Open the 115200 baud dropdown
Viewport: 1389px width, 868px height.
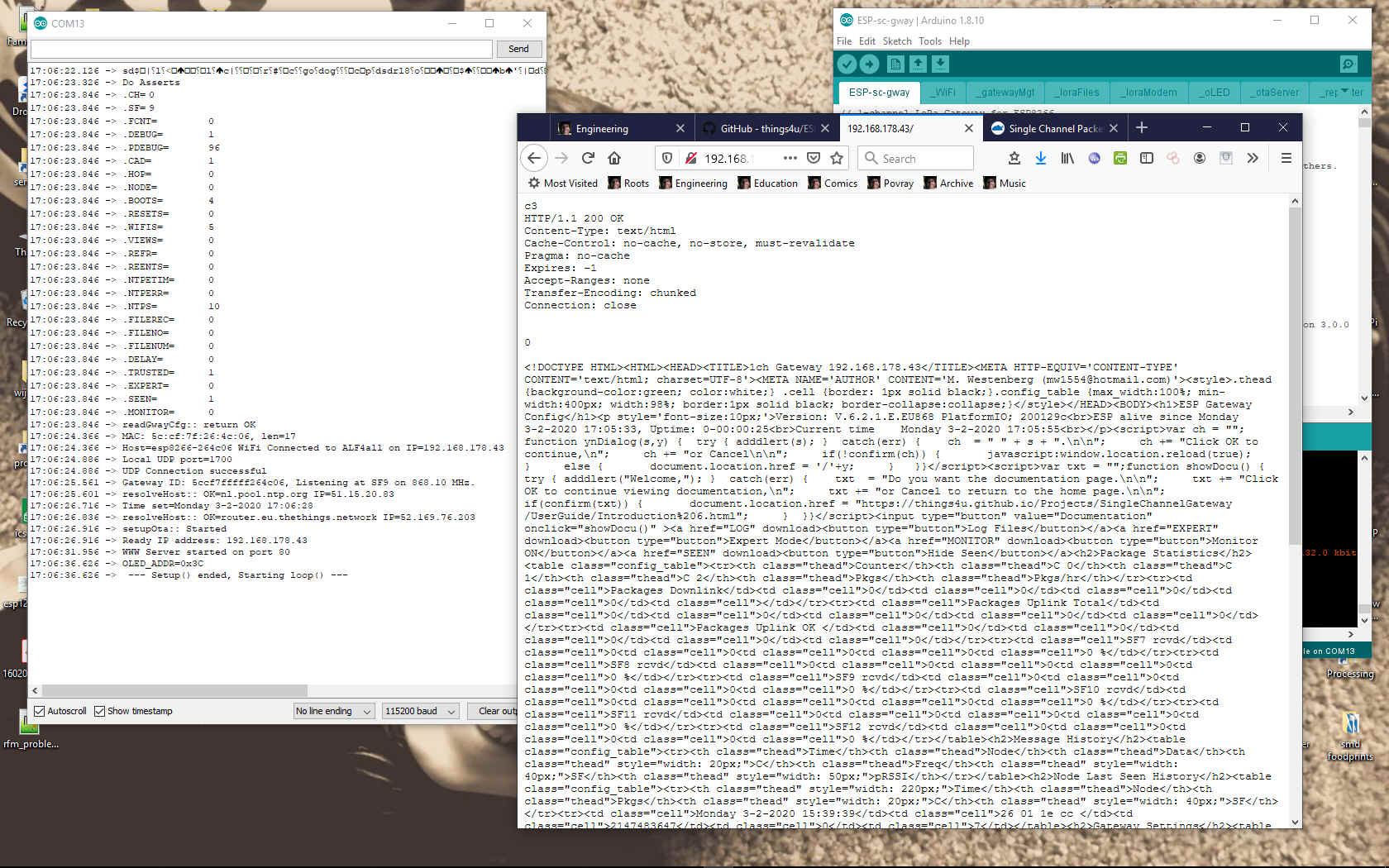[x=420, y=711]
